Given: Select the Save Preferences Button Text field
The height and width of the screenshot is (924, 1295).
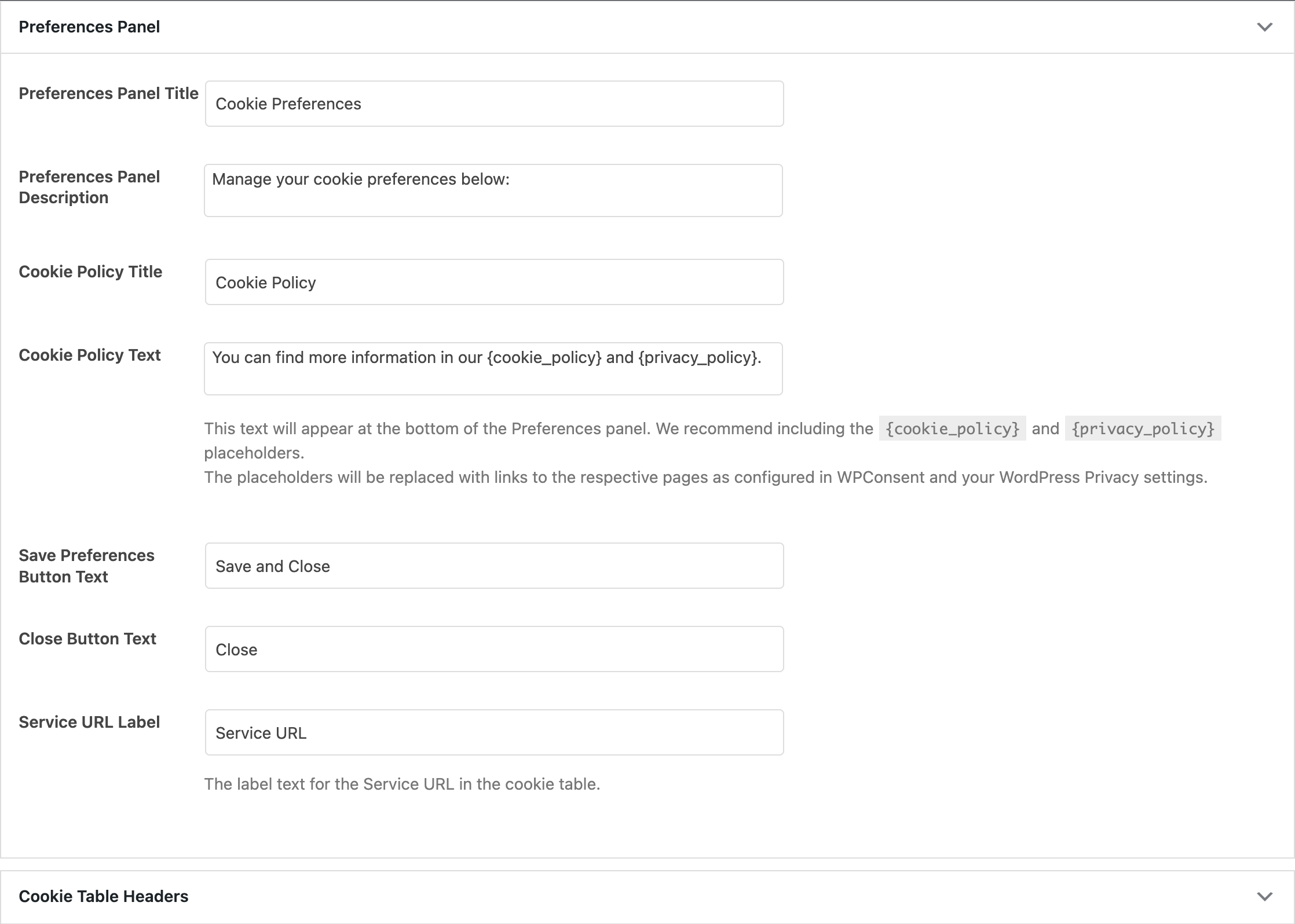Looking at the screenshot, I should [x=492, y=566].
